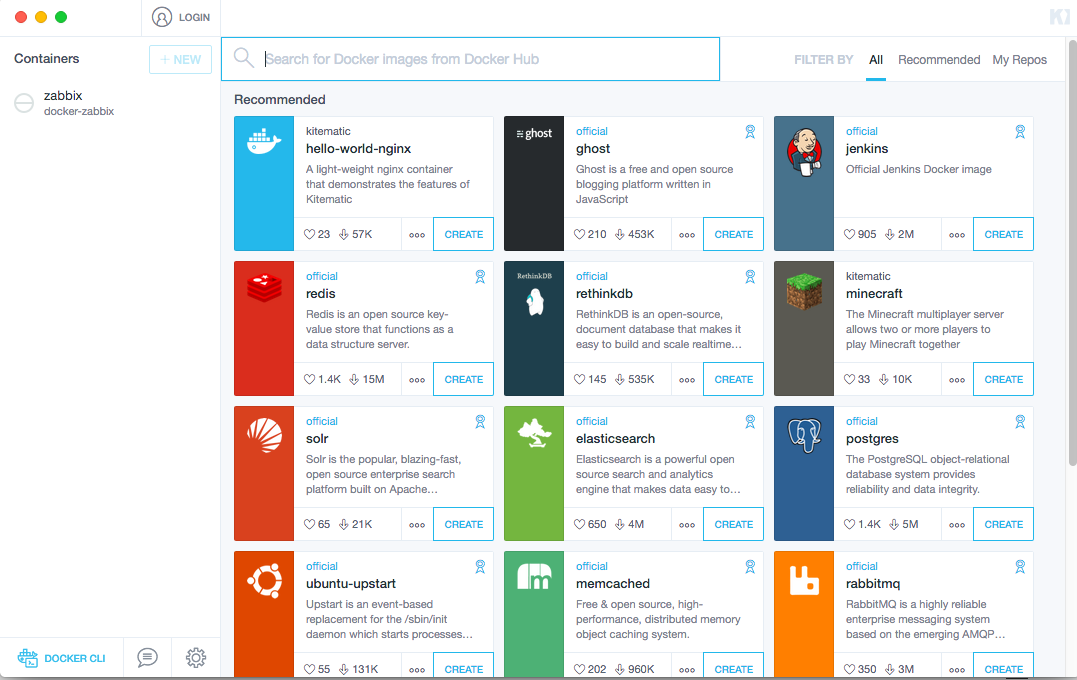Viewport: 1077px width, 680px height.
Task: Switch to the Recommended filter tab
Action: [x=939, y=60]
